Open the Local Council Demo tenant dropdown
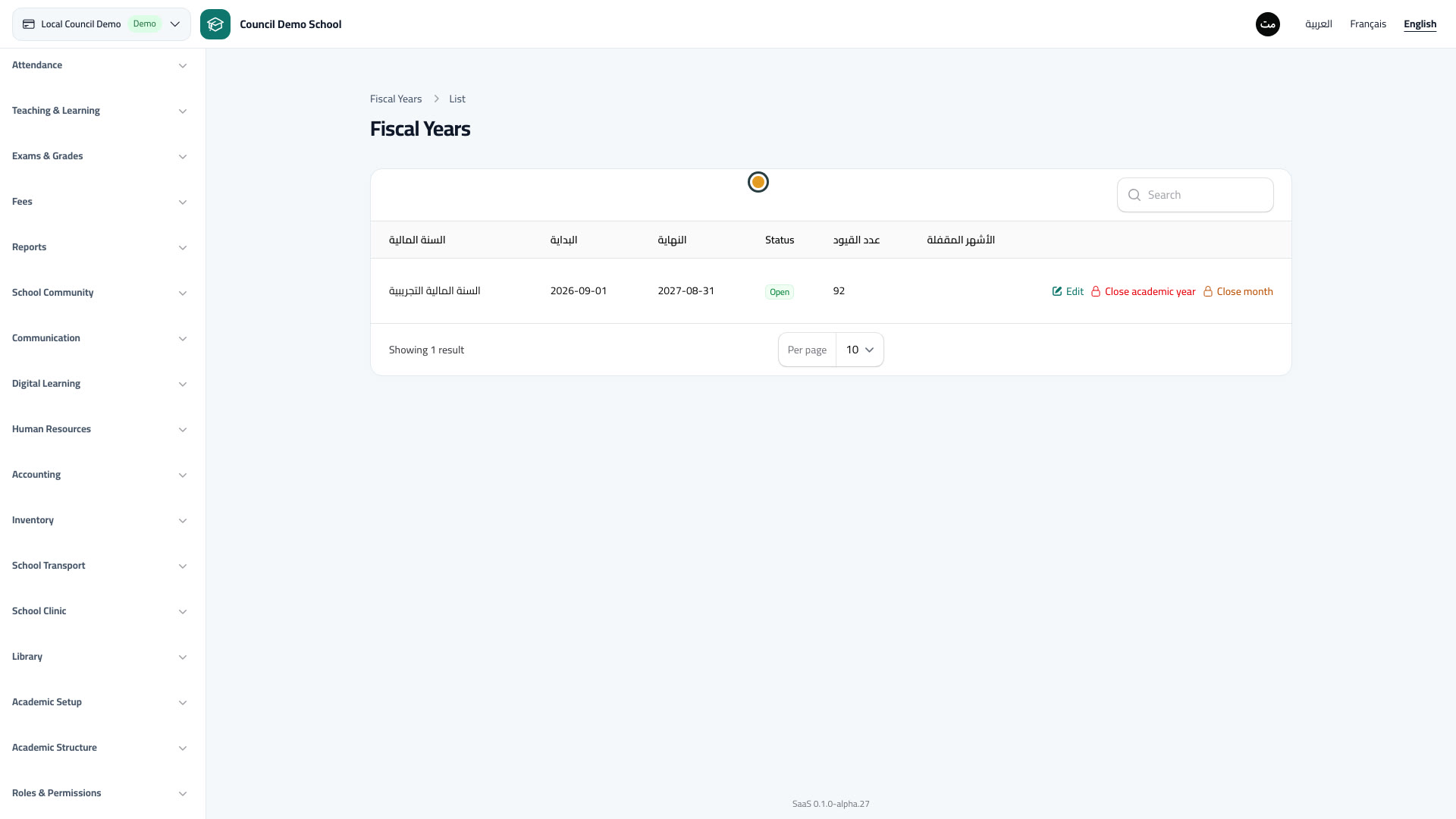1456x819 pixels. [102, 24]
